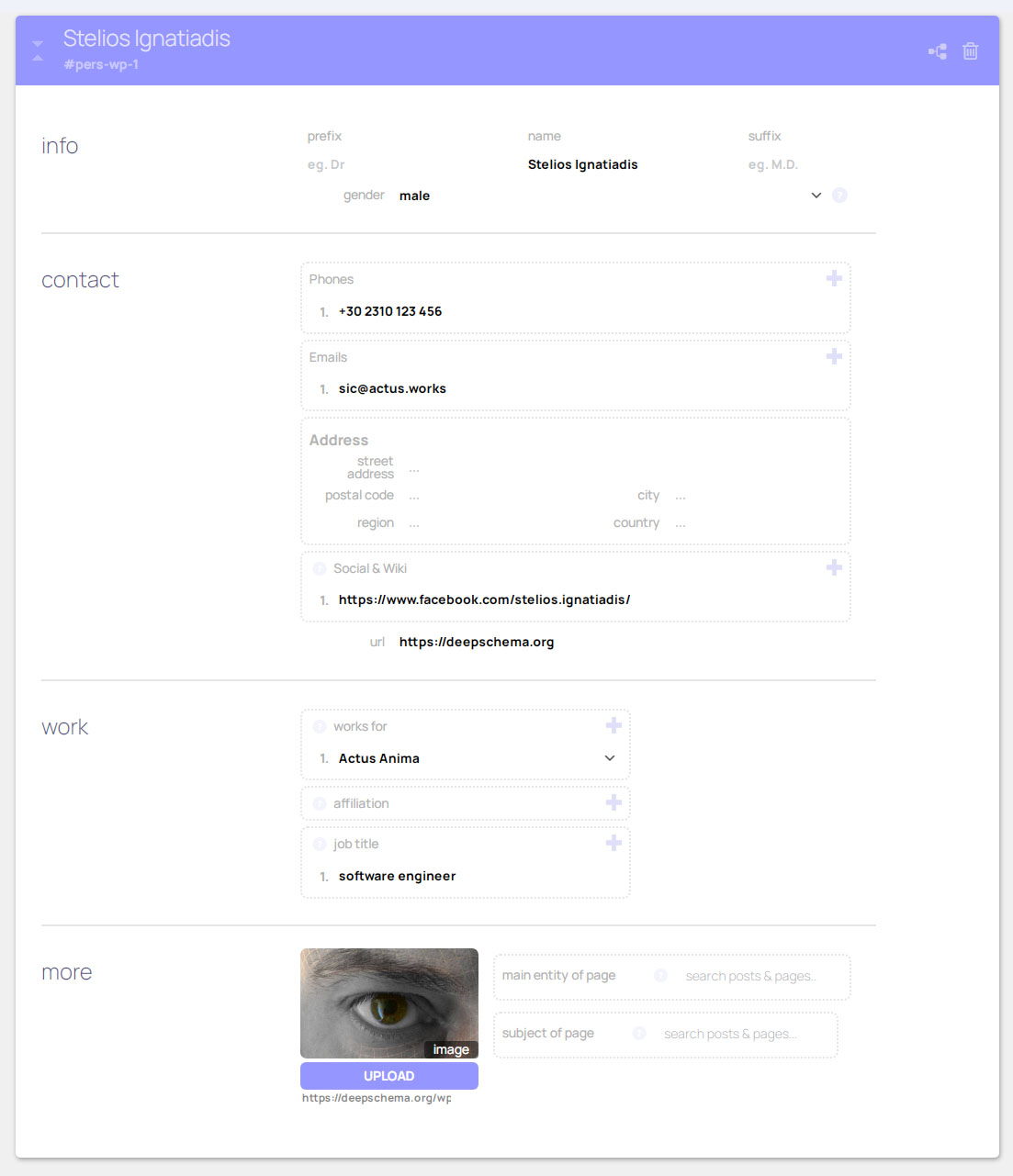Add a Social & Wiki link via plus icon

pos(834,567)
